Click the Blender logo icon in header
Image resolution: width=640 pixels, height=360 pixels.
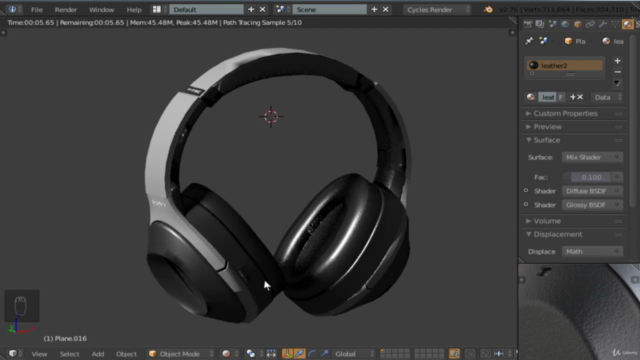tap(488, 9)
